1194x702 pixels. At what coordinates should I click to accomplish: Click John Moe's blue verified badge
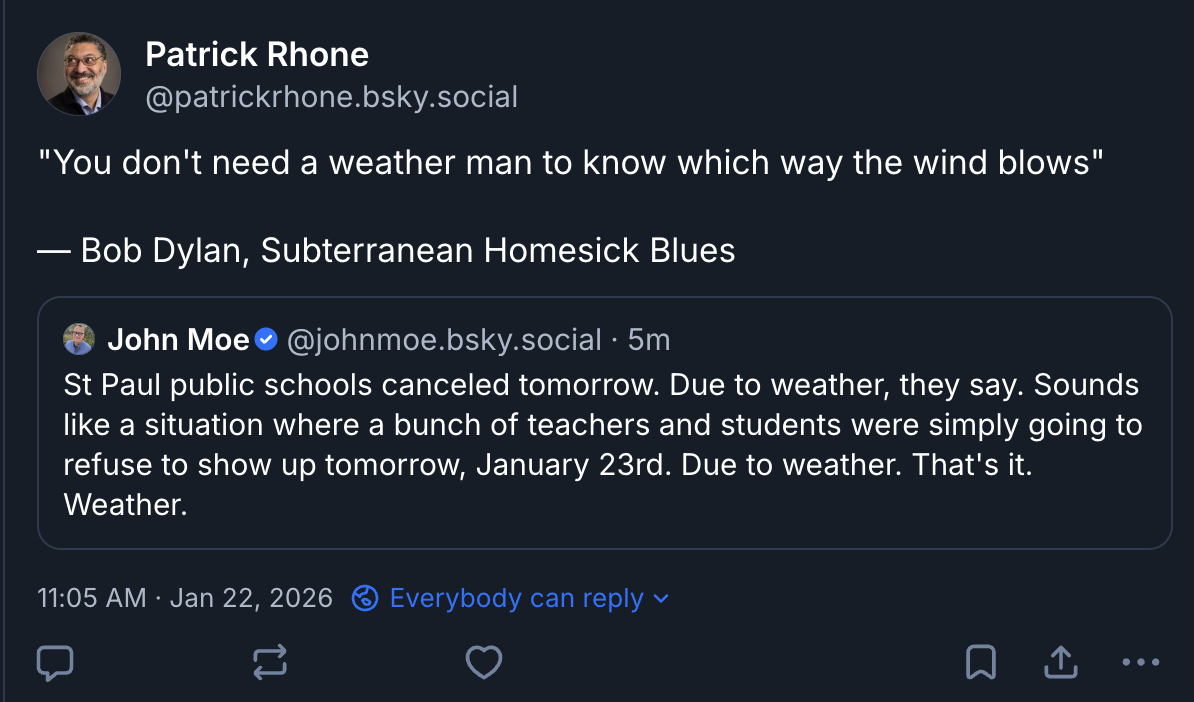click(266, 340)
